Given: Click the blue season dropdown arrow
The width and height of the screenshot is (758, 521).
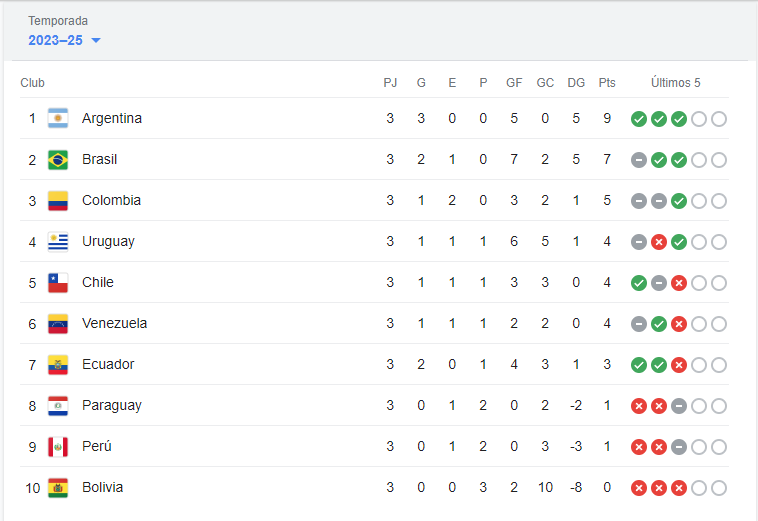Looking at the screenshot, I should coord(96,41).
